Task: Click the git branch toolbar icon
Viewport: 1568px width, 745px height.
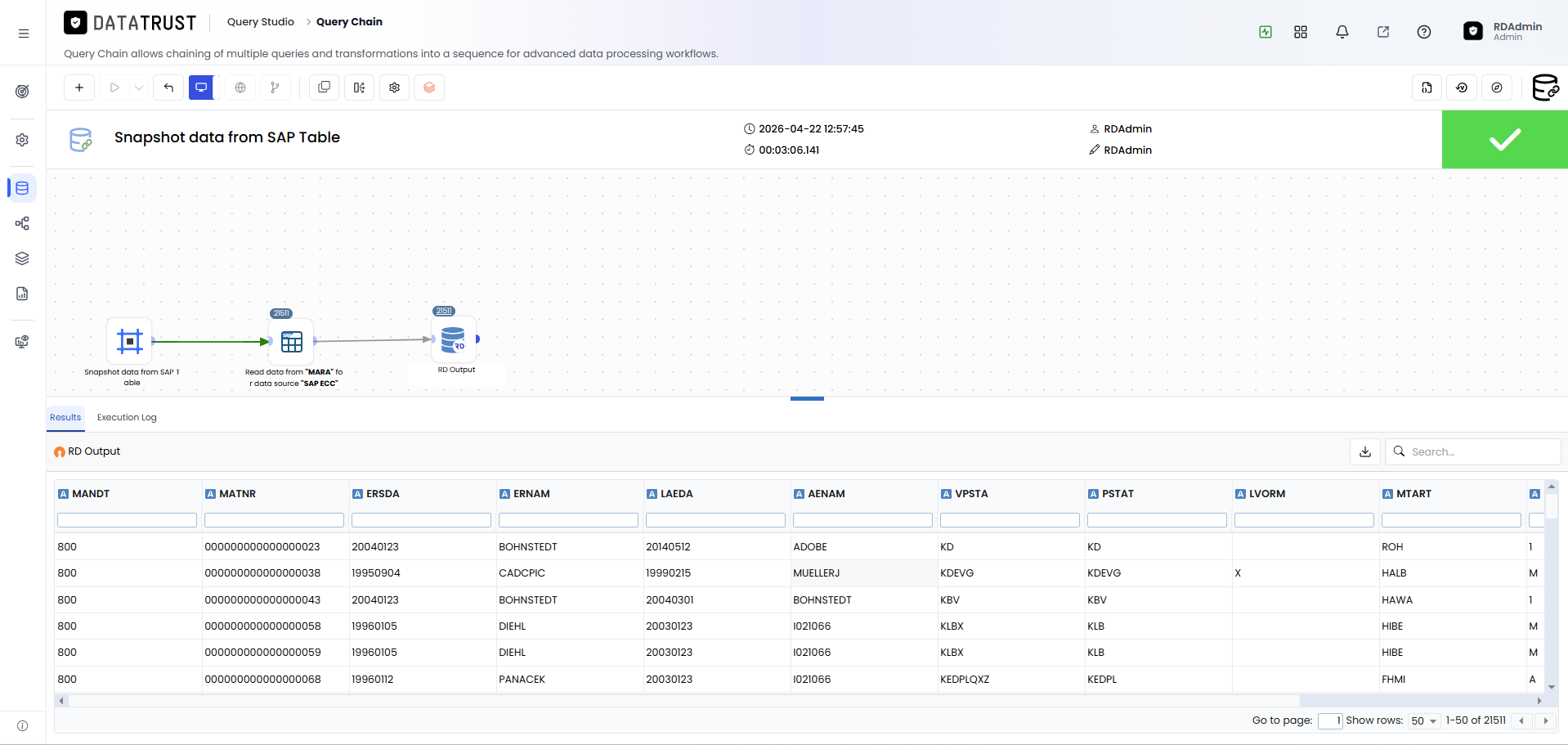Action: (x=276, y=88)
